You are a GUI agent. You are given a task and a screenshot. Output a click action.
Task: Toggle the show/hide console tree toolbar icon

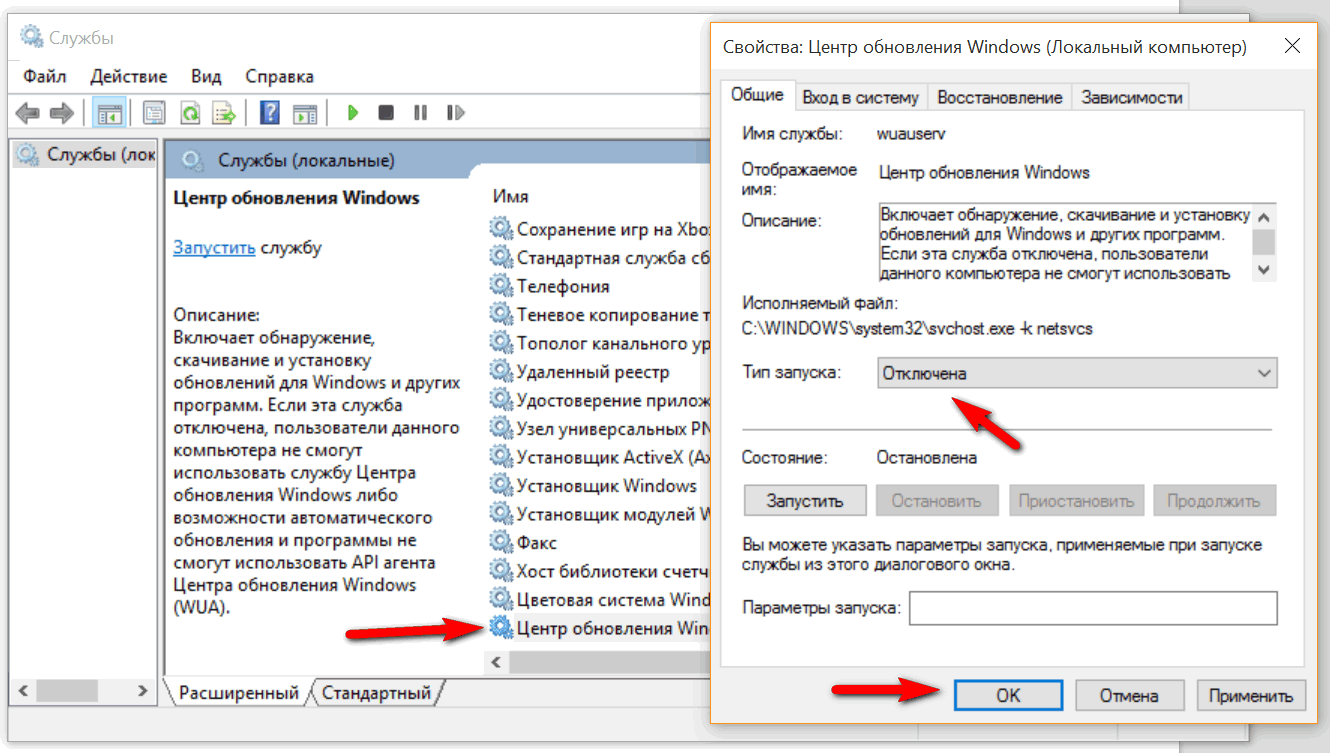108,113
